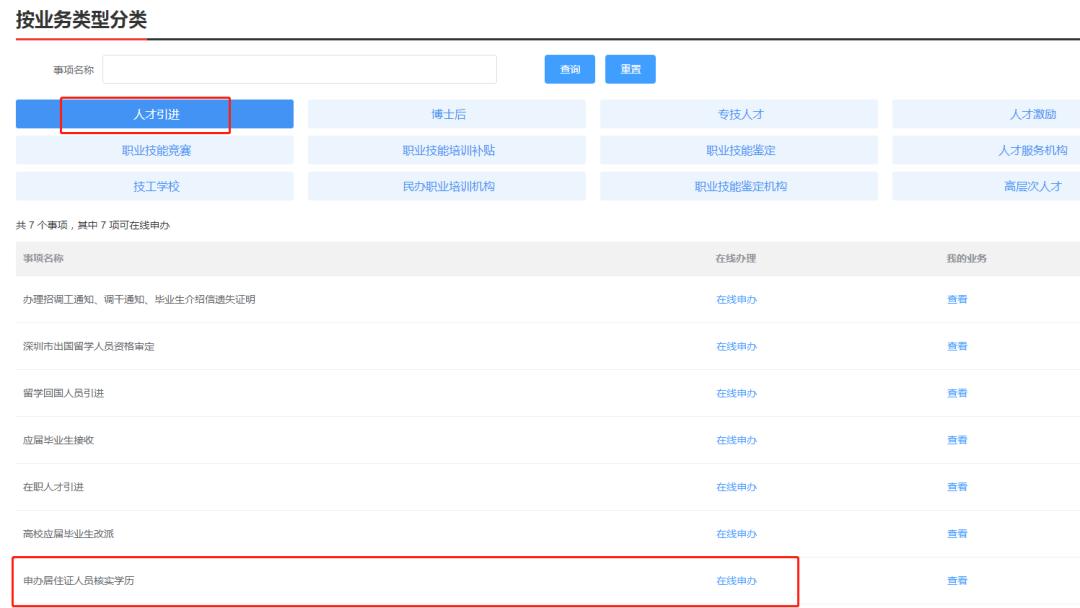
Task: Switch to 职业技能鉴定 category
Action: 739,150
